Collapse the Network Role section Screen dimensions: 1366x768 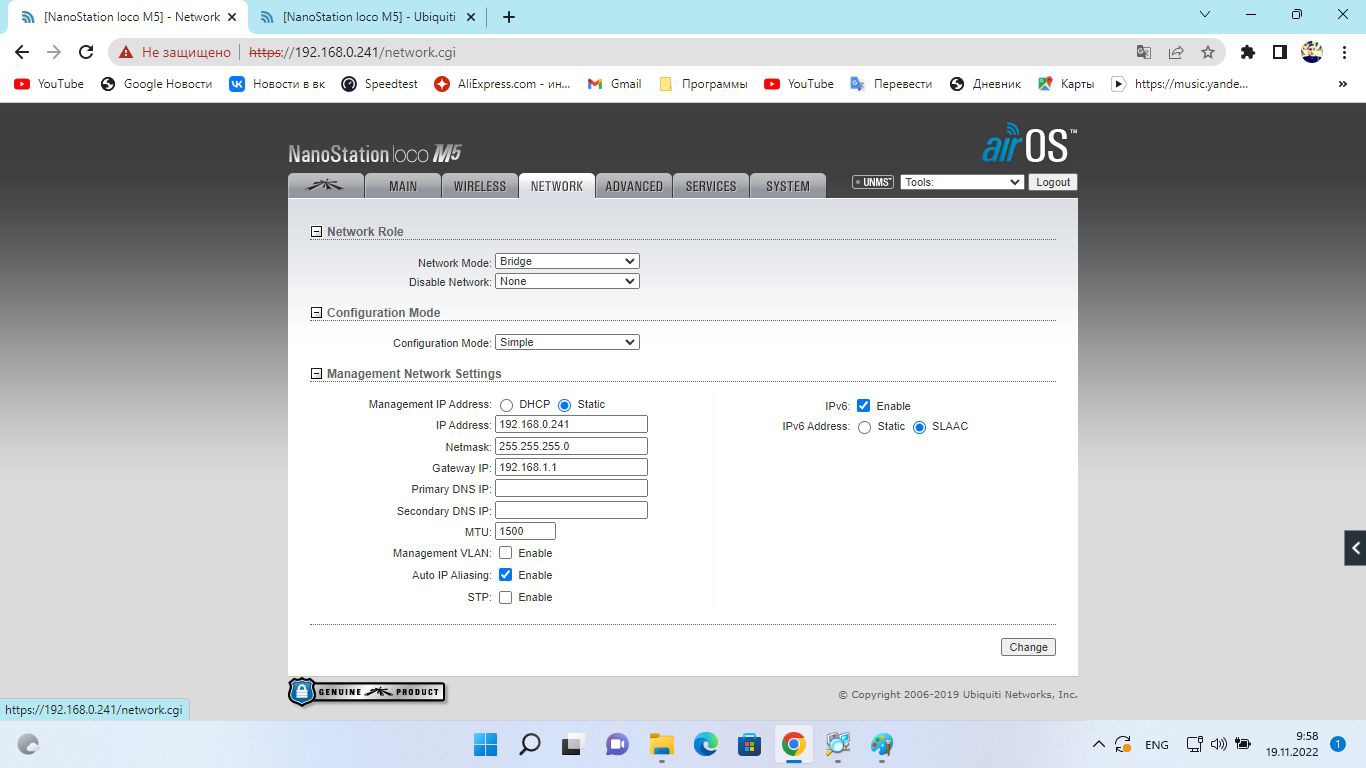(x=317, y=231)
